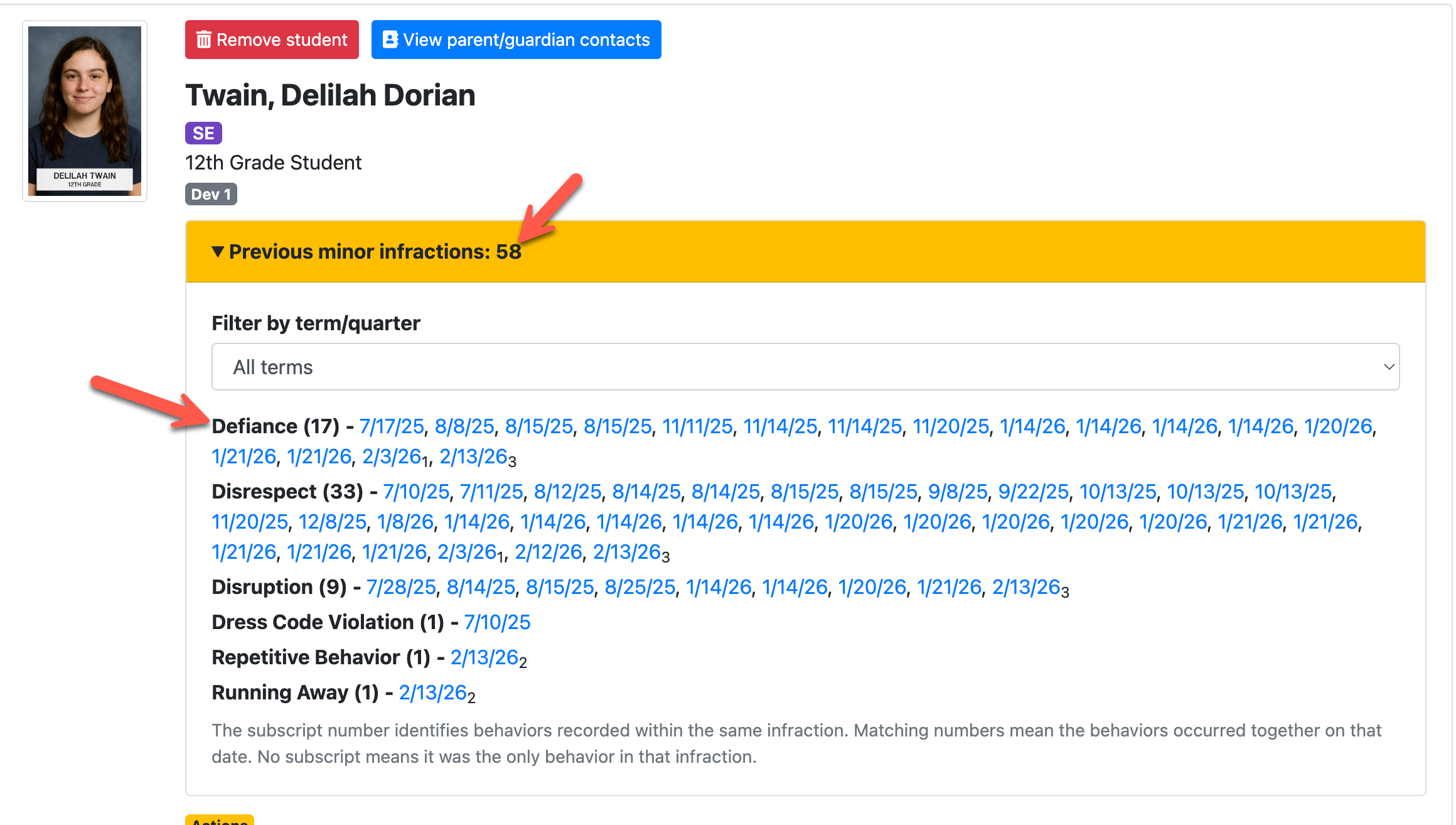Click Delilah Twain's student photo
Screen dimensions: 1456x825
85,111
